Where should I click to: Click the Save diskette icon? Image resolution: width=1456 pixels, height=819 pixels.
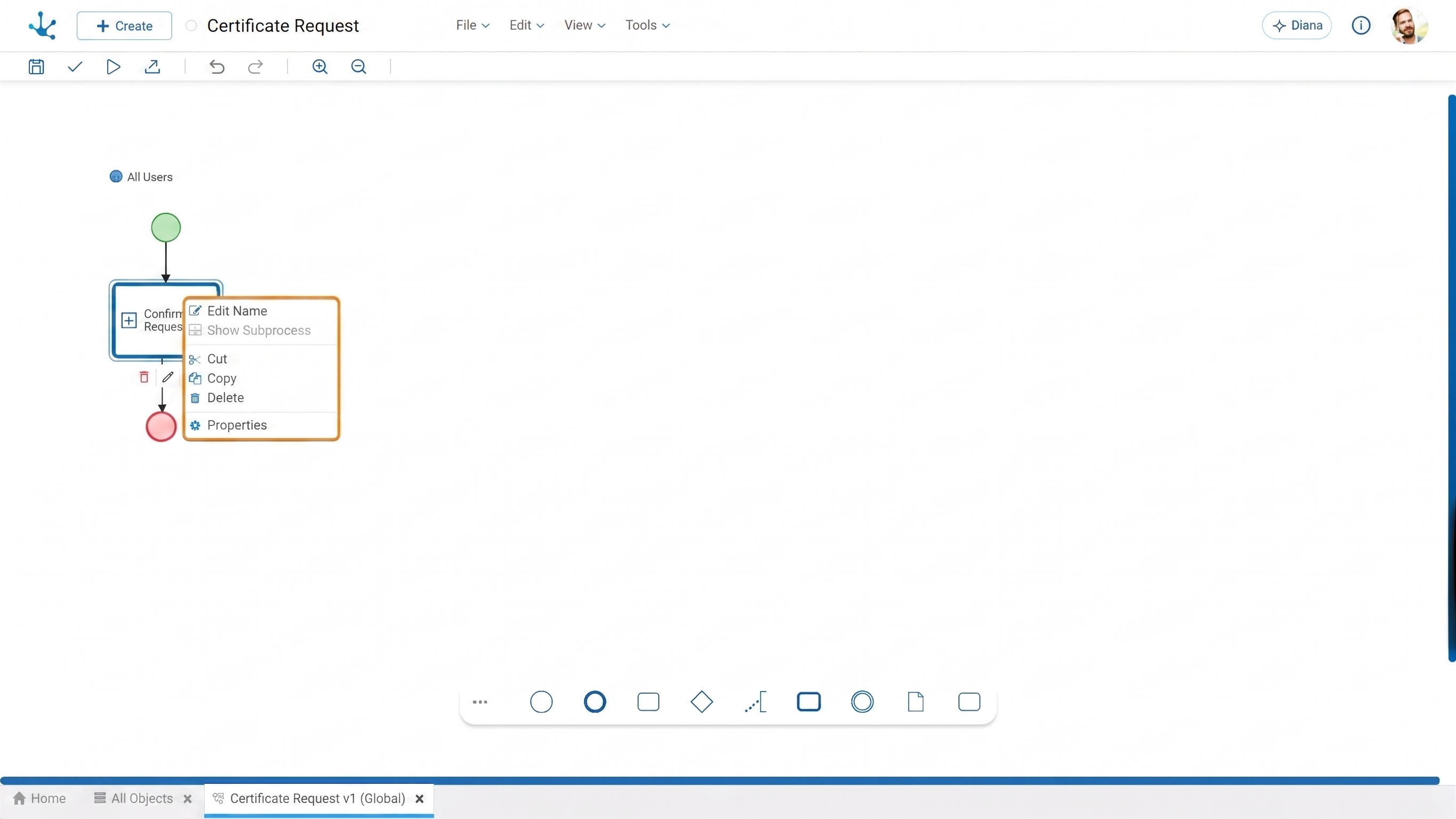coord(36,67)
